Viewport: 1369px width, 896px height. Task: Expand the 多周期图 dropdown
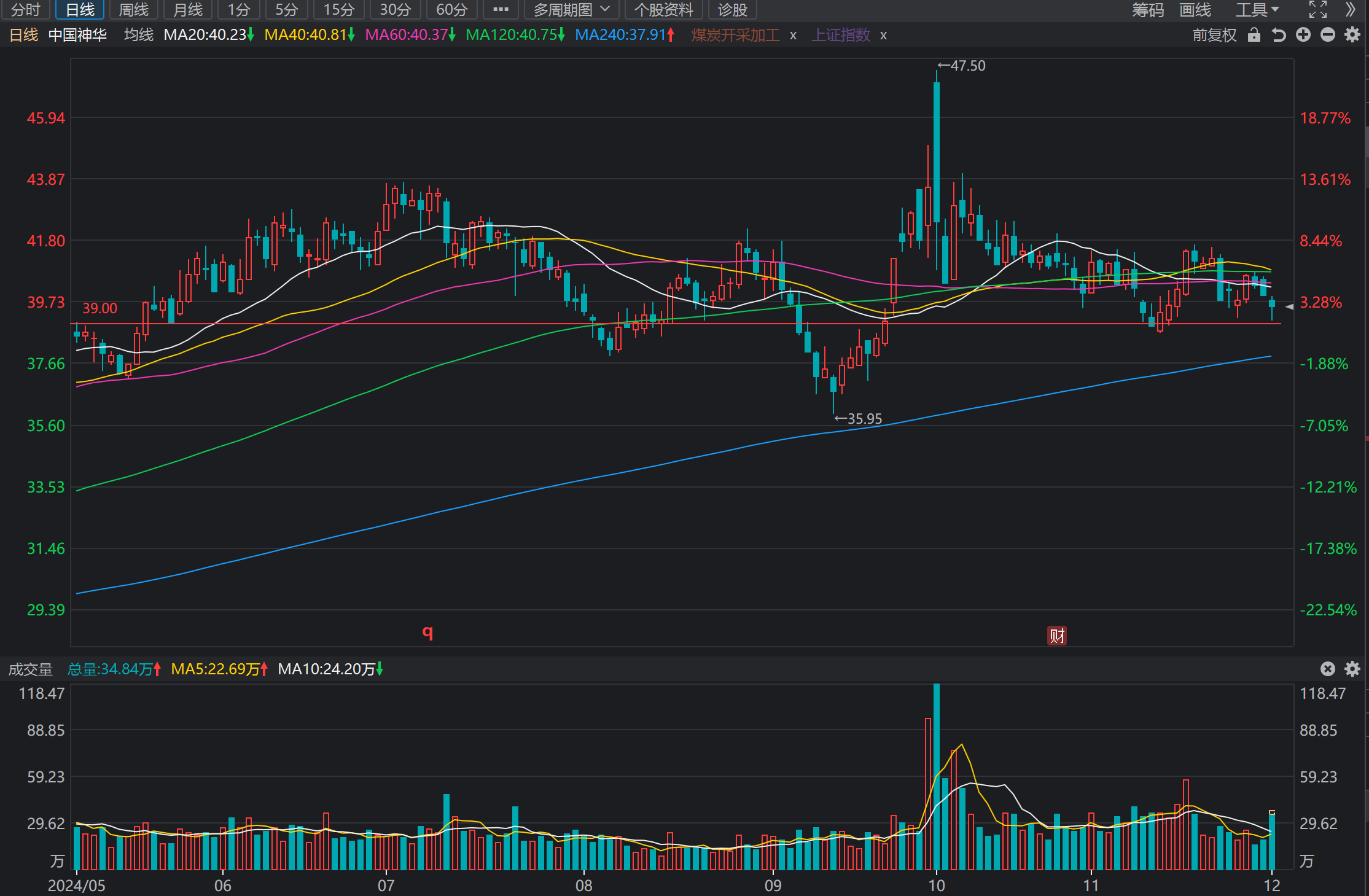(x=571, y=10)
